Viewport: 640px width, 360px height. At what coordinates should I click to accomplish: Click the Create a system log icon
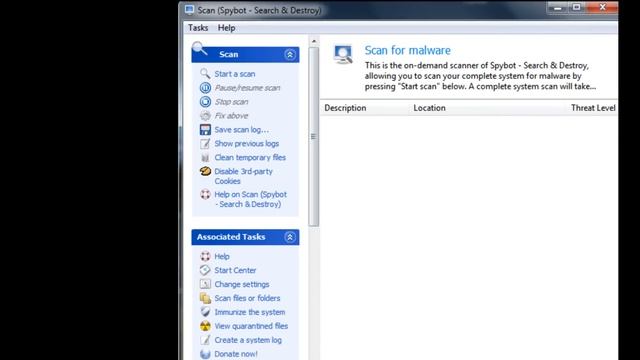click(205, 340)
